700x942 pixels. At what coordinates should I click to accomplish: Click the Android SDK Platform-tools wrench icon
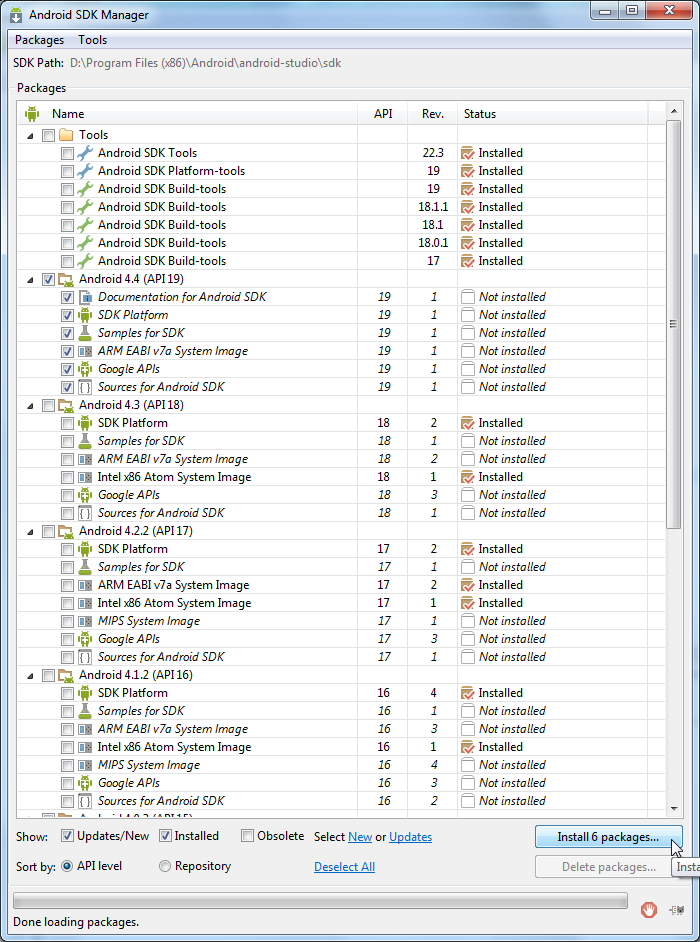(85, 171)
